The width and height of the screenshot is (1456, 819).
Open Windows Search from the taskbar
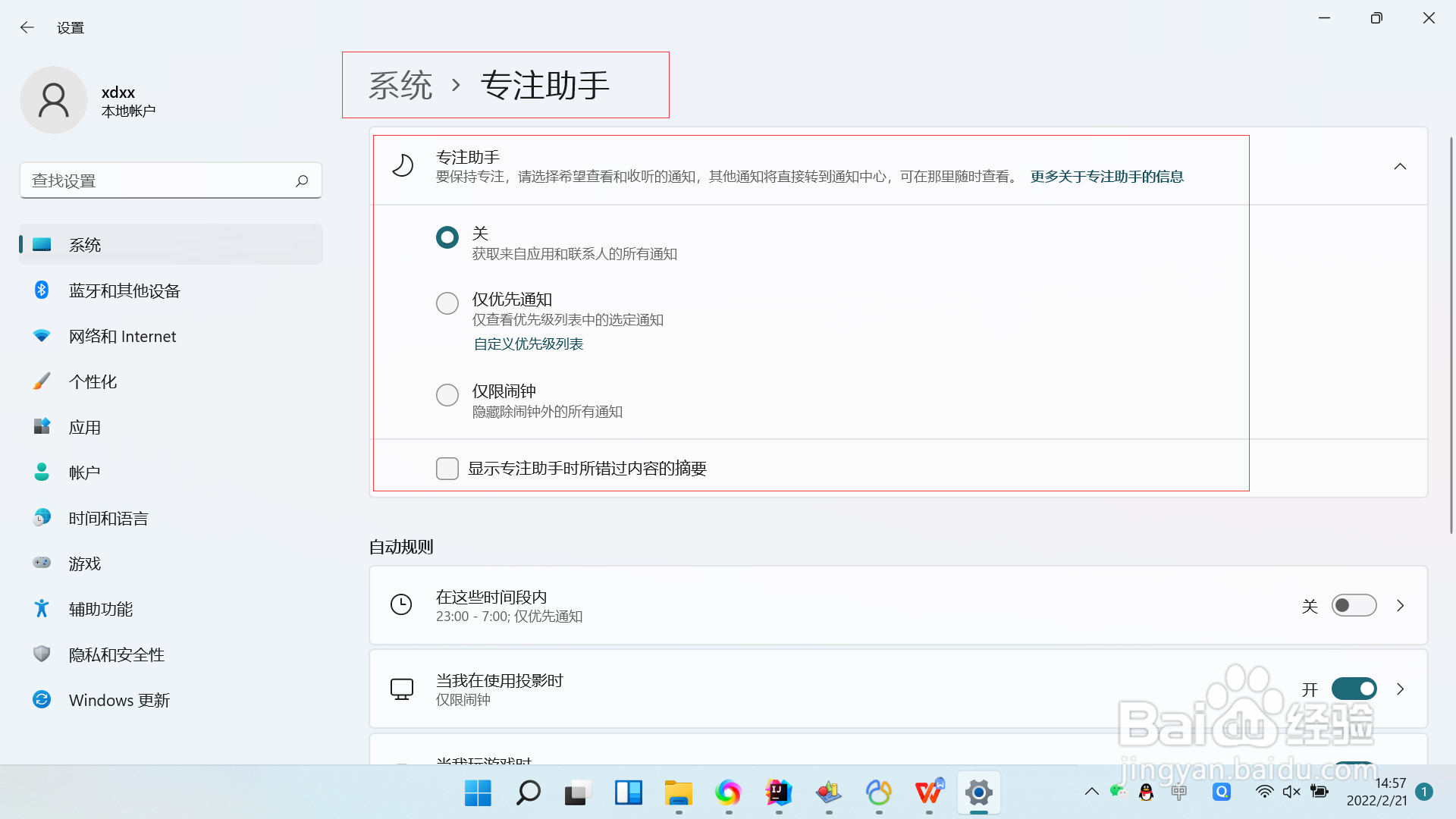(x=527, y=794)
